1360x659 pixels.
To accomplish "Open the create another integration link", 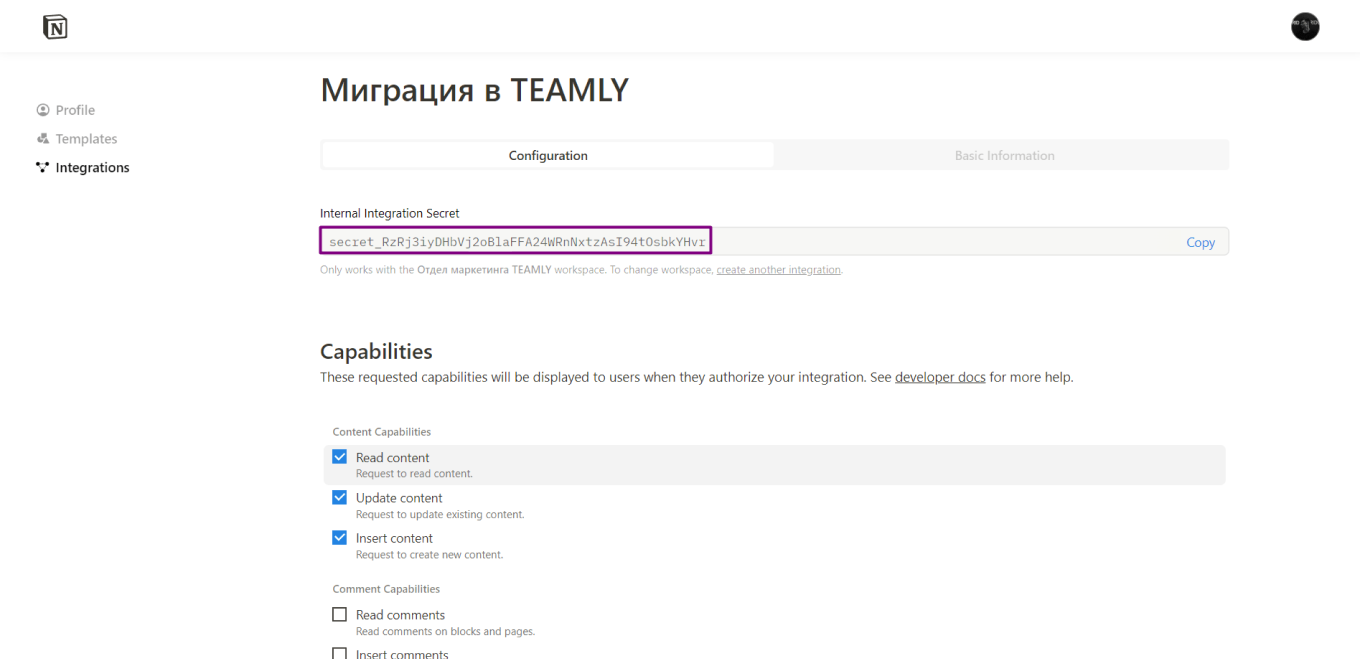I will (x=778, y=269).
